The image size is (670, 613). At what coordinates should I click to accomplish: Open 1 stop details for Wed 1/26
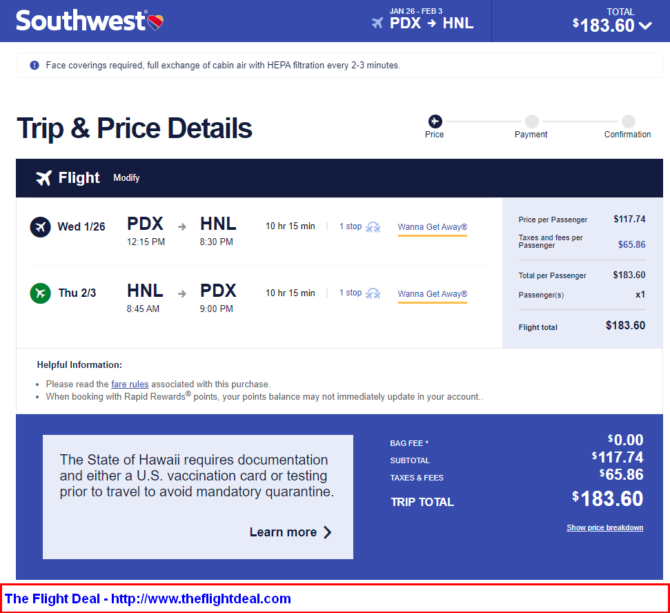coord(350,227)
